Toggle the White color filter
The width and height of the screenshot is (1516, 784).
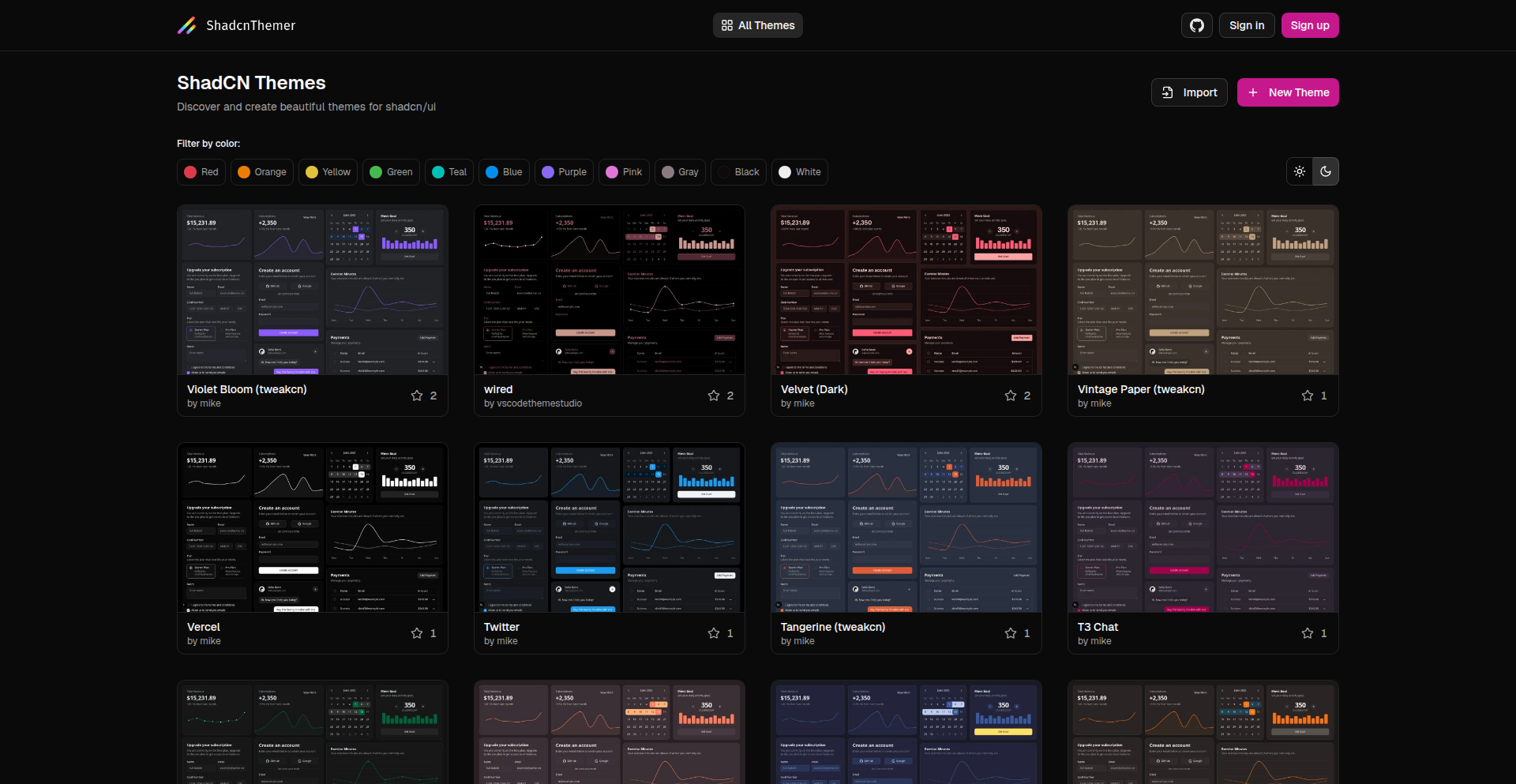[800, 172]
